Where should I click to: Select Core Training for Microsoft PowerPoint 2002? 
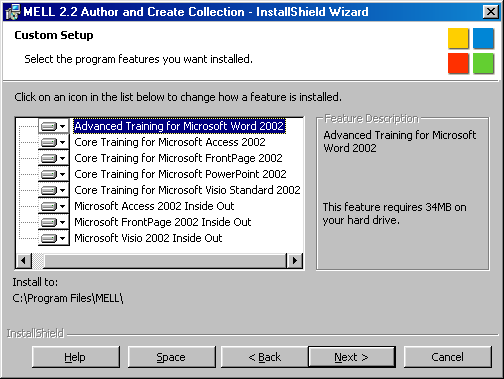click(x=180, y=174)
